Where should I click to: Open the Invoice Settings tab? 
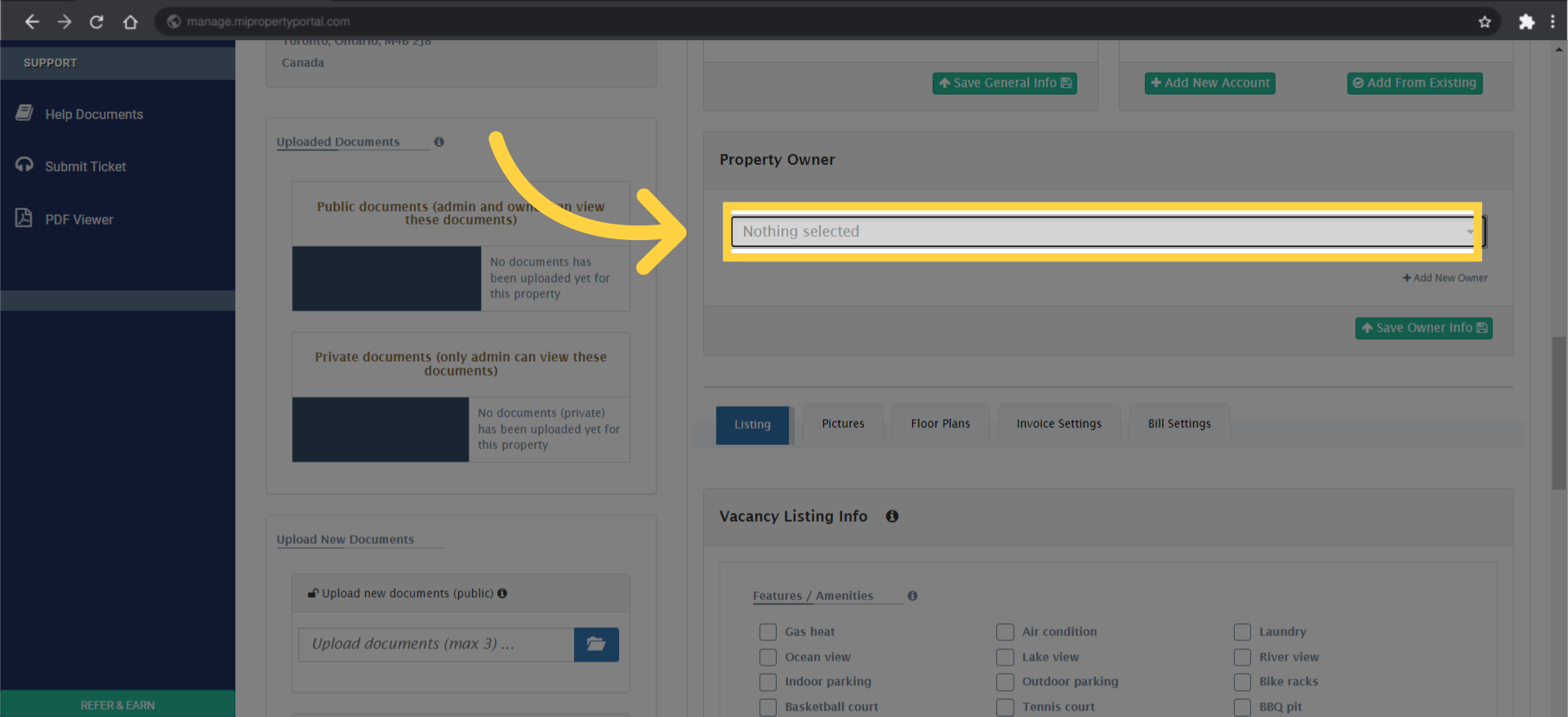(x=1058, y=424)
